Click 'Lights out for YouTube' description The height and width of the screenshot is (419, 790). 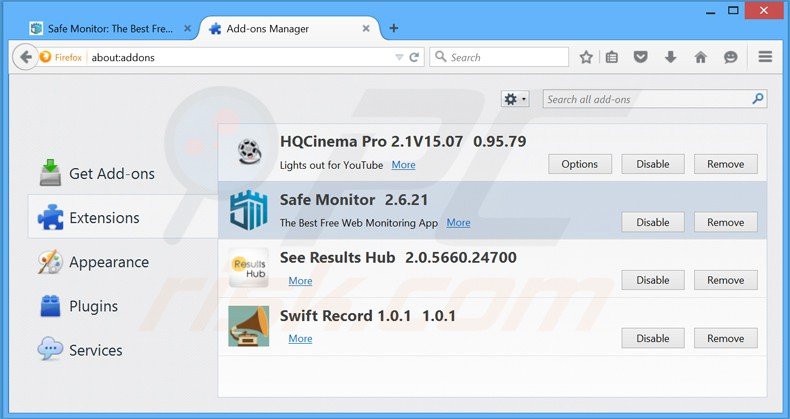(x=331, y=165)
